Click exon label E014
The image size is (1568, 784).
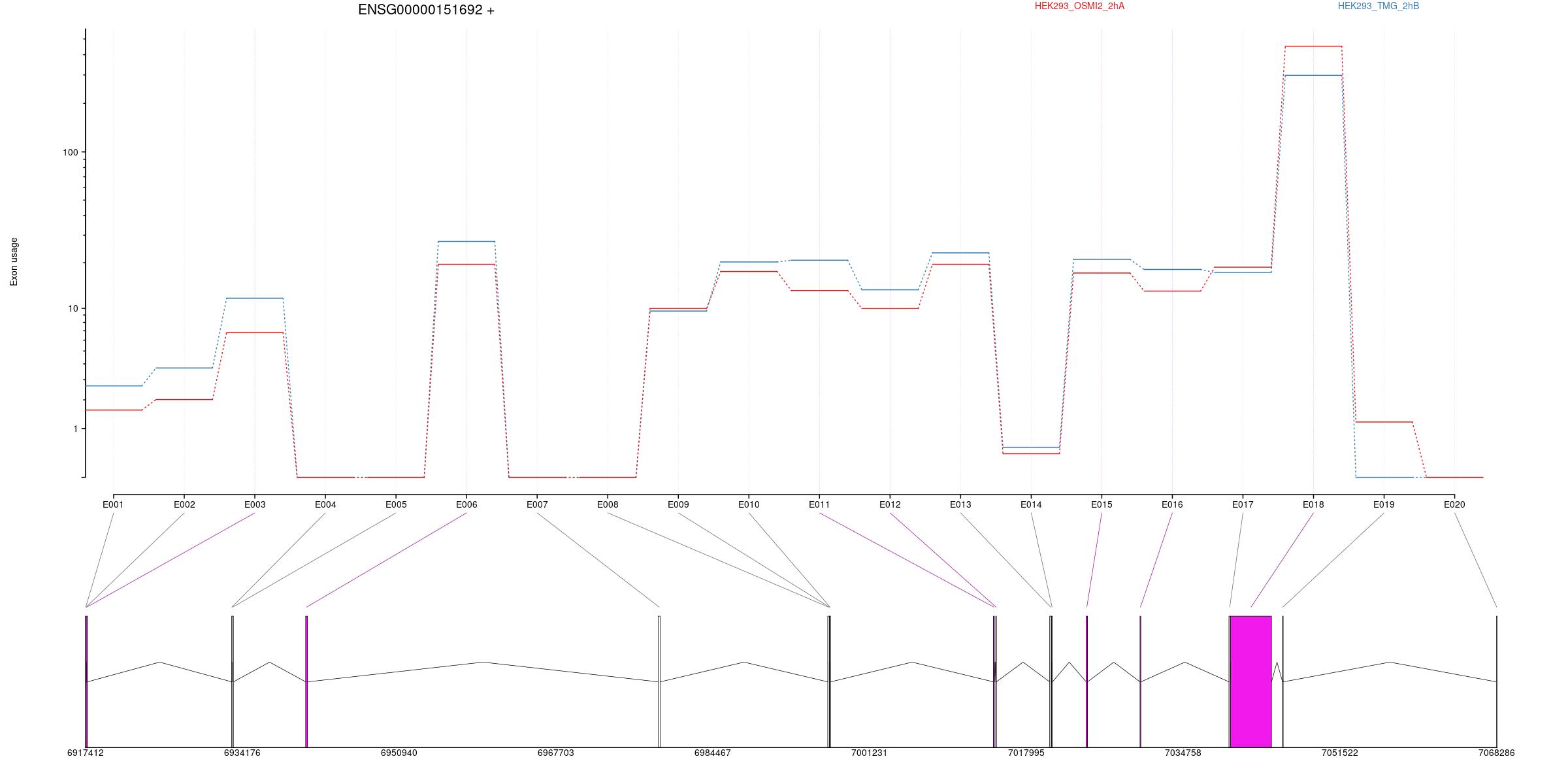(1031, 504)
